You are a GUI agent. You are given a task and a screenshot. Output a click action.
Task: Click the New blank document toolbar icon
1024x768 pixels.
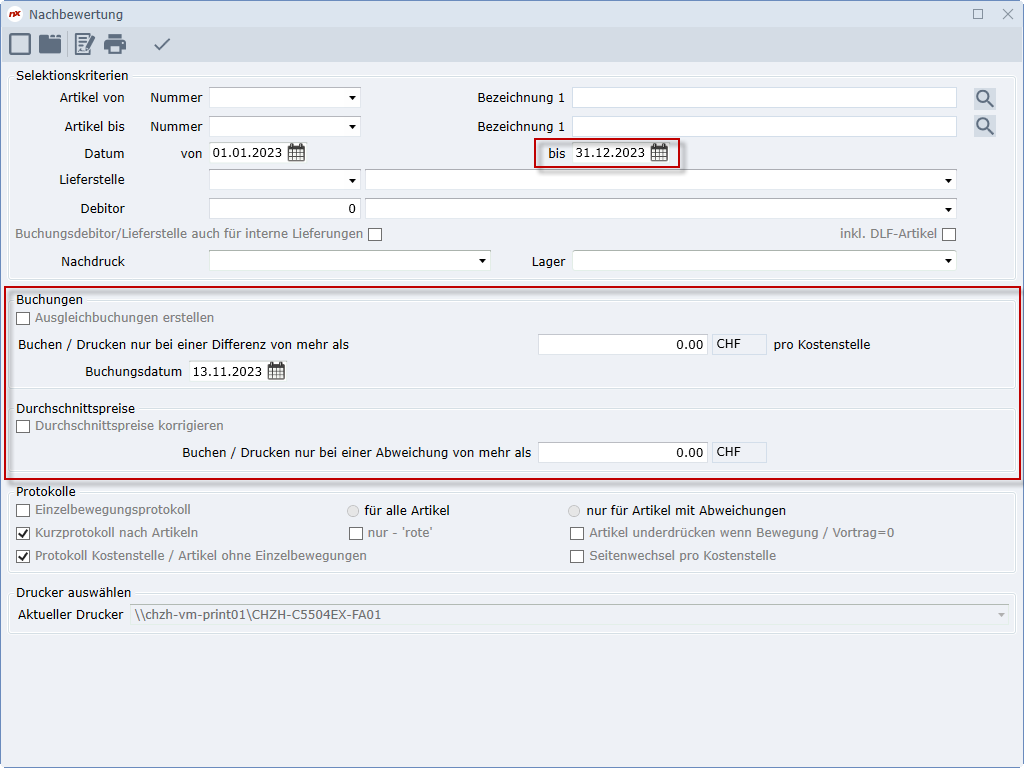point(20,44)
